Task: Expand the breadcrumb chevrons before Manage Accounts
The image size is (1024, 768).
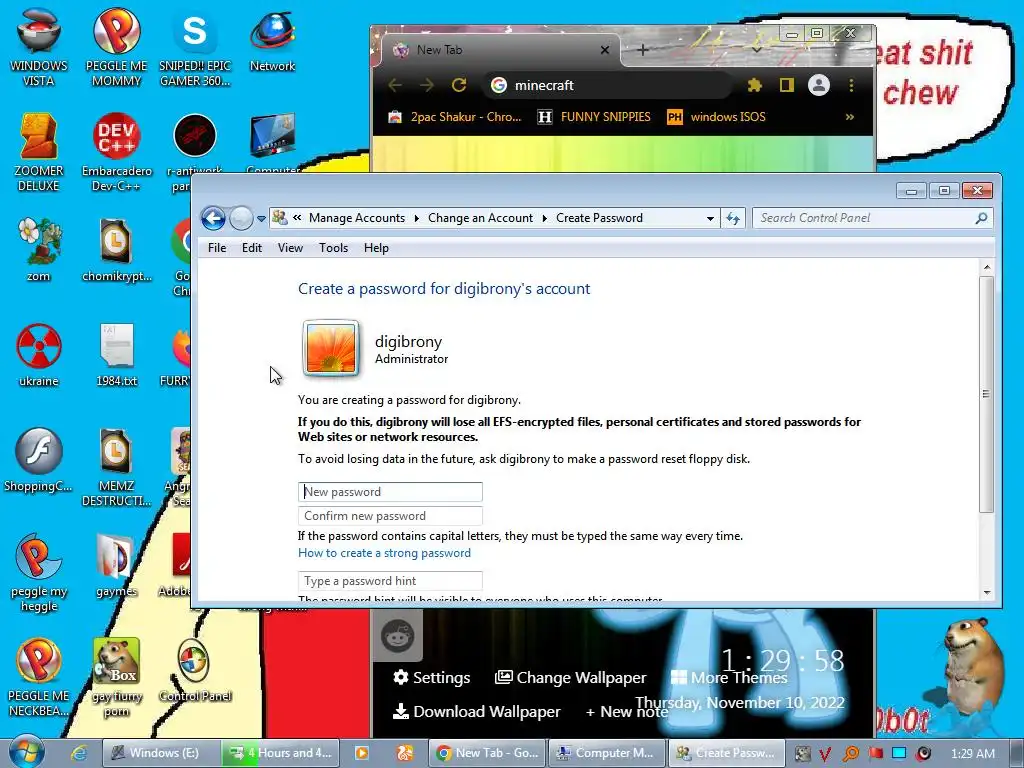Action: tap(297, 218)
